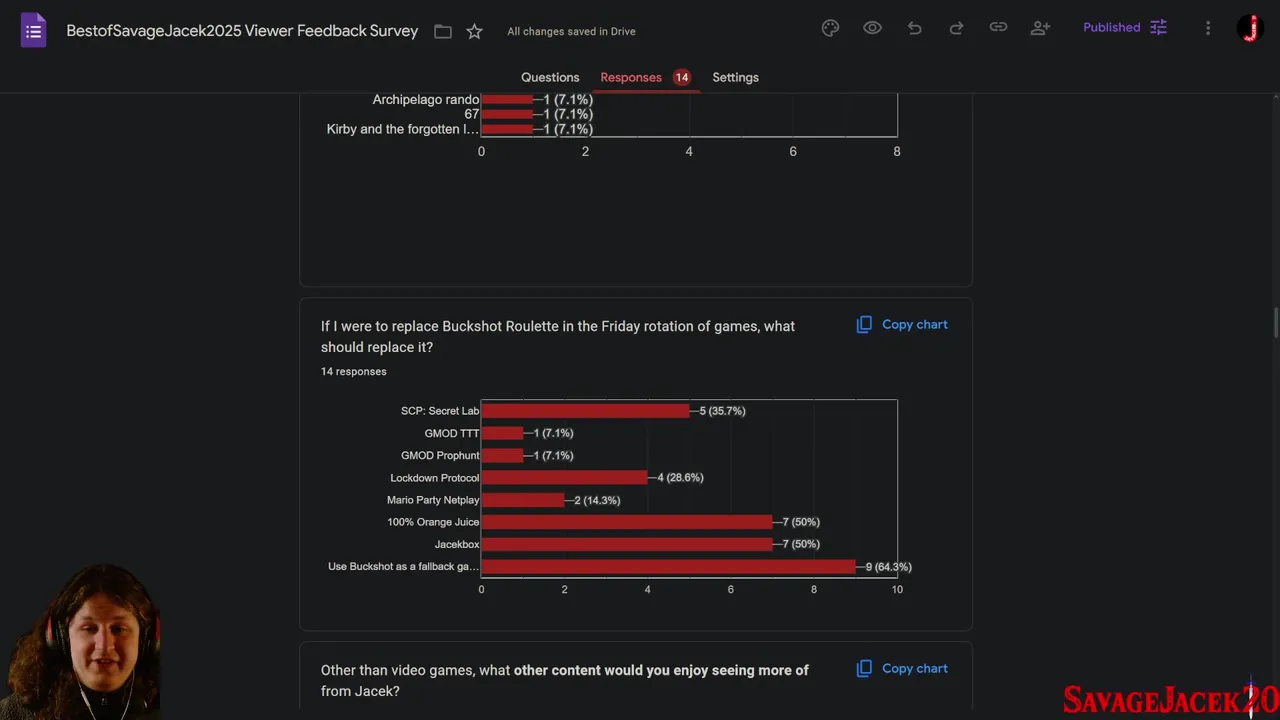Switch to the Questions tab

550,77
